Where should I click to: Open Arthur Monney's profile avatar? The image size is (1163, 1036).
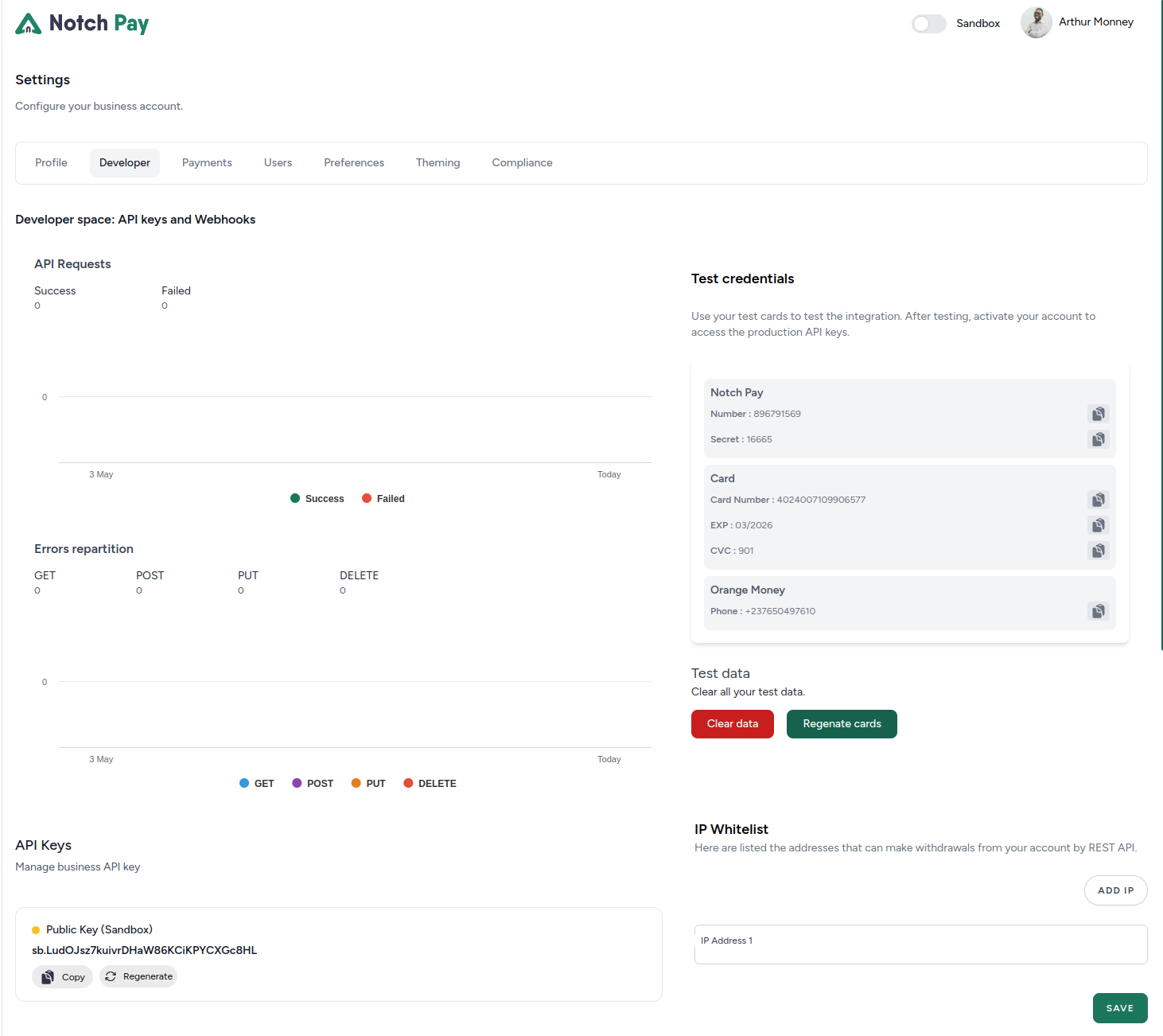1036,22
